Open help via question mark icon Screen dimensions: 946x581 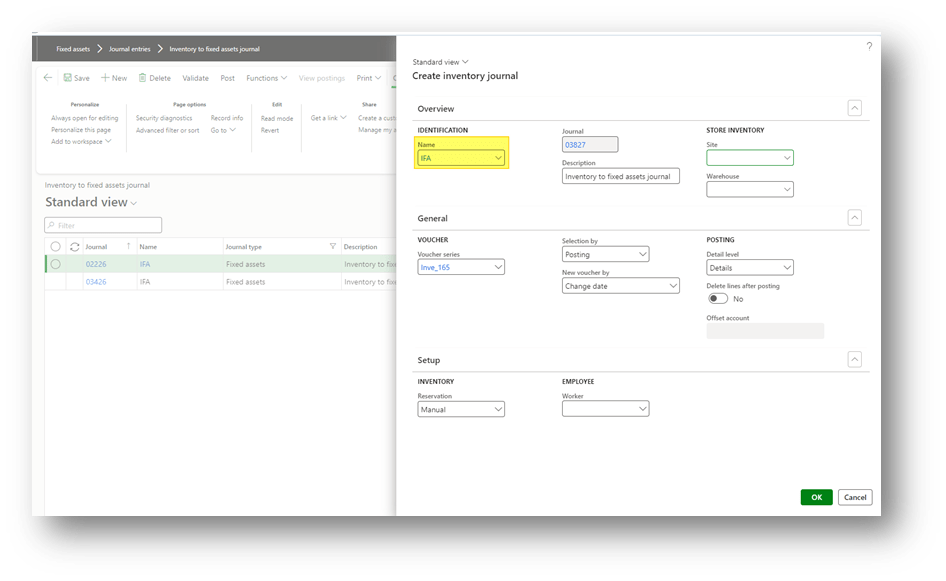pos(868,46)
